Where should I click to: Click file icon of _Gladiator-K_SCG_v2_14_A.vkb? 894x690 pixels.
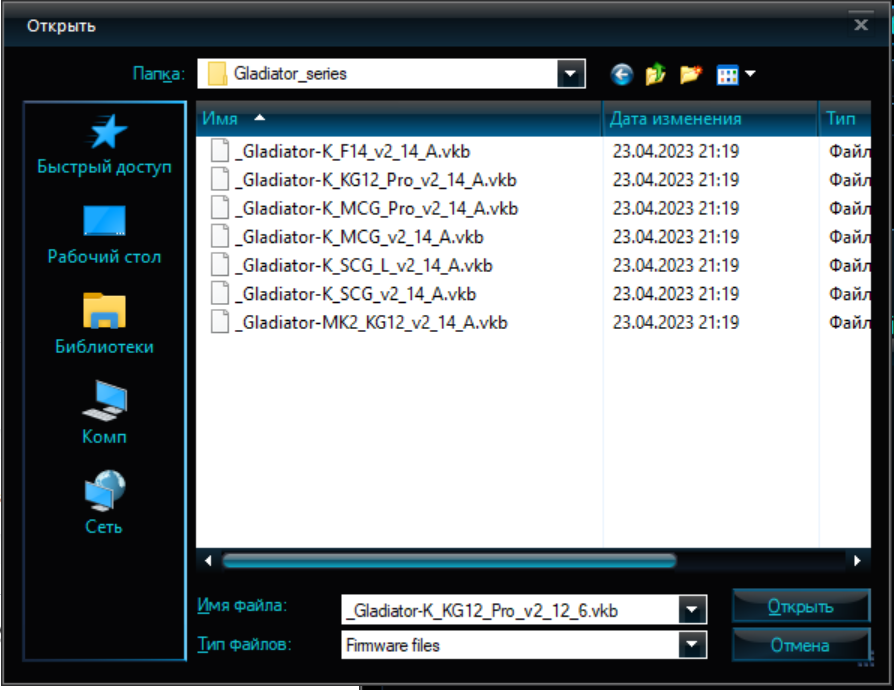click(220, 293)
